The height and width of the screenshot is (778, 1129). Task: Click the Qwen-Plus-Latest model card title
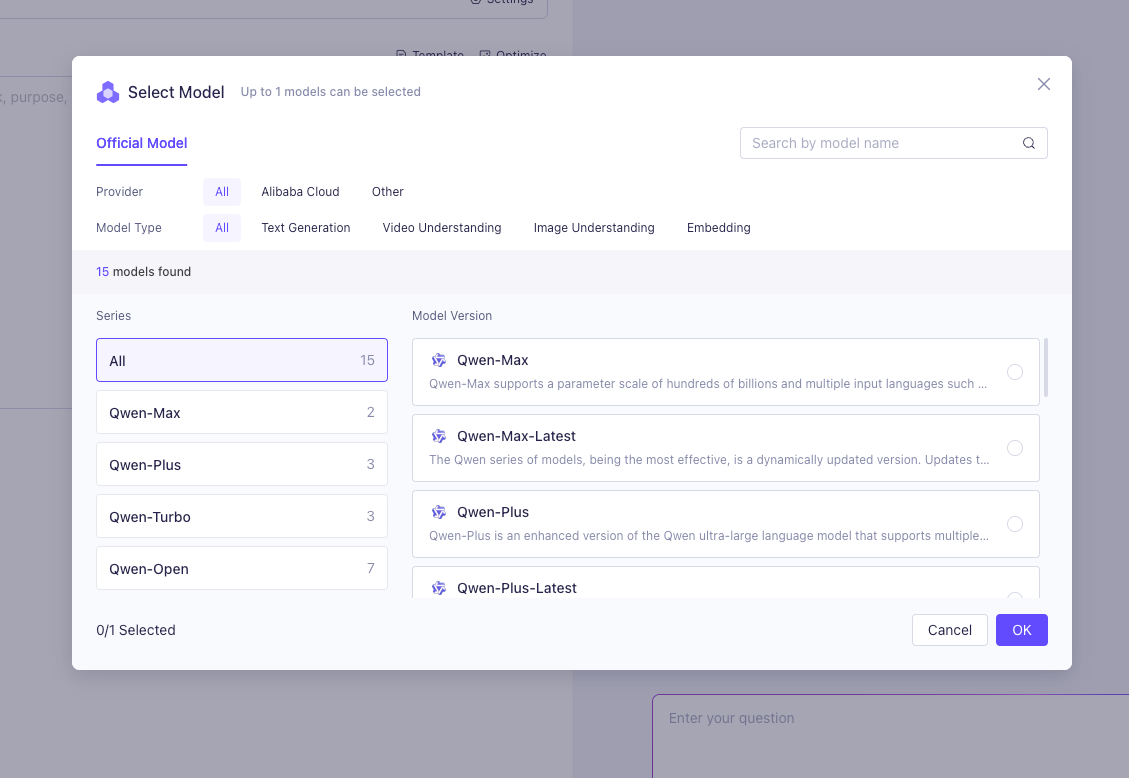(x=517, y=588)
